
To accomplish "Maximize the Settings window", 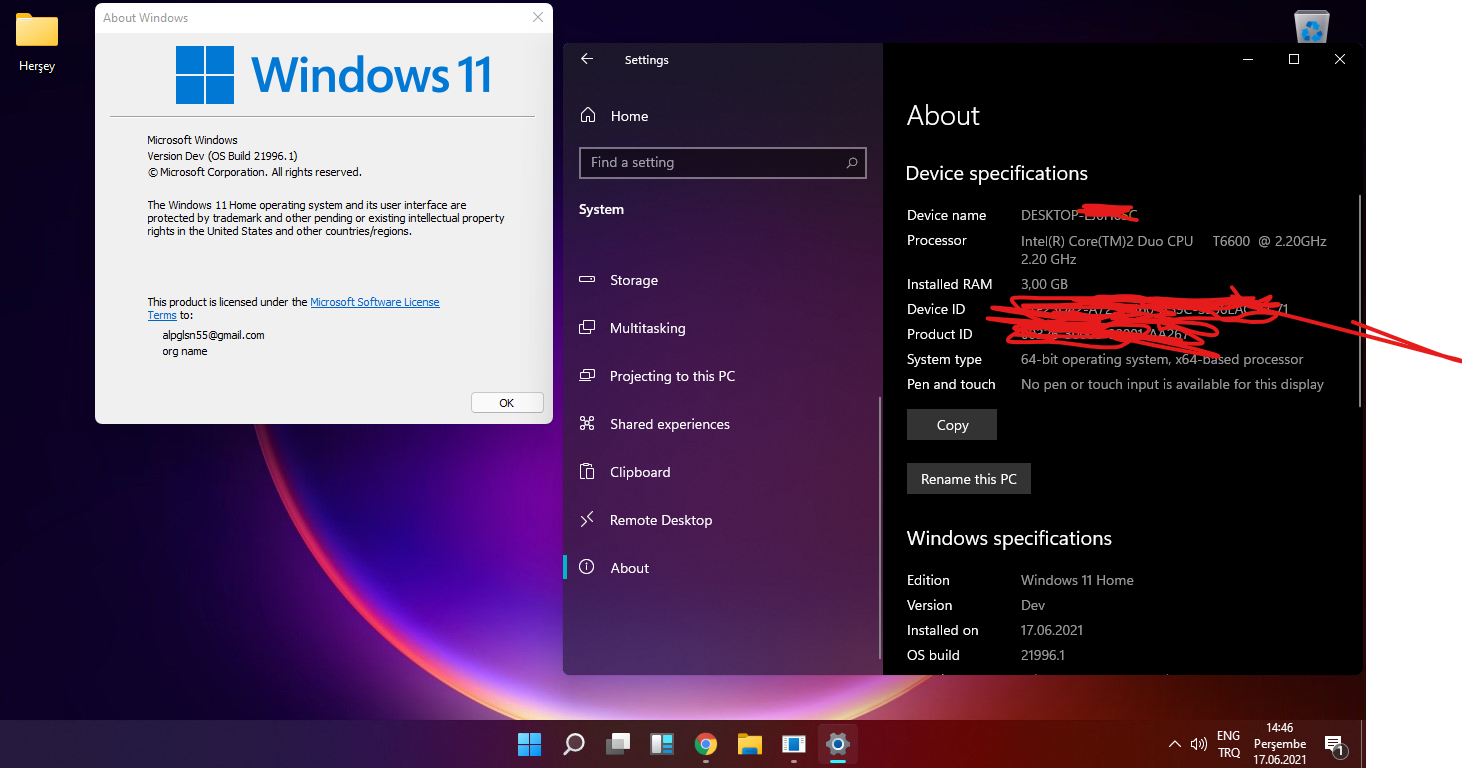I will 1294,59.
